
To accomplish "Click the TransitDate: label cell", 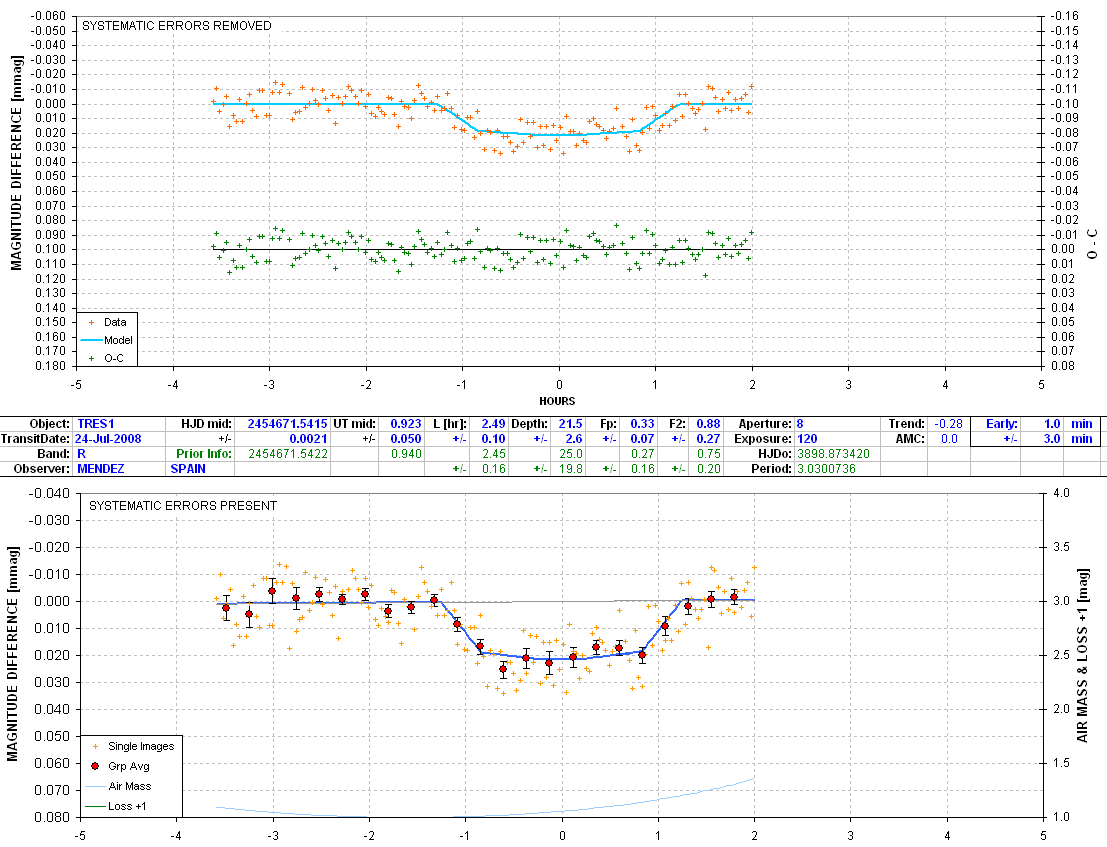I will click(36, 438).
